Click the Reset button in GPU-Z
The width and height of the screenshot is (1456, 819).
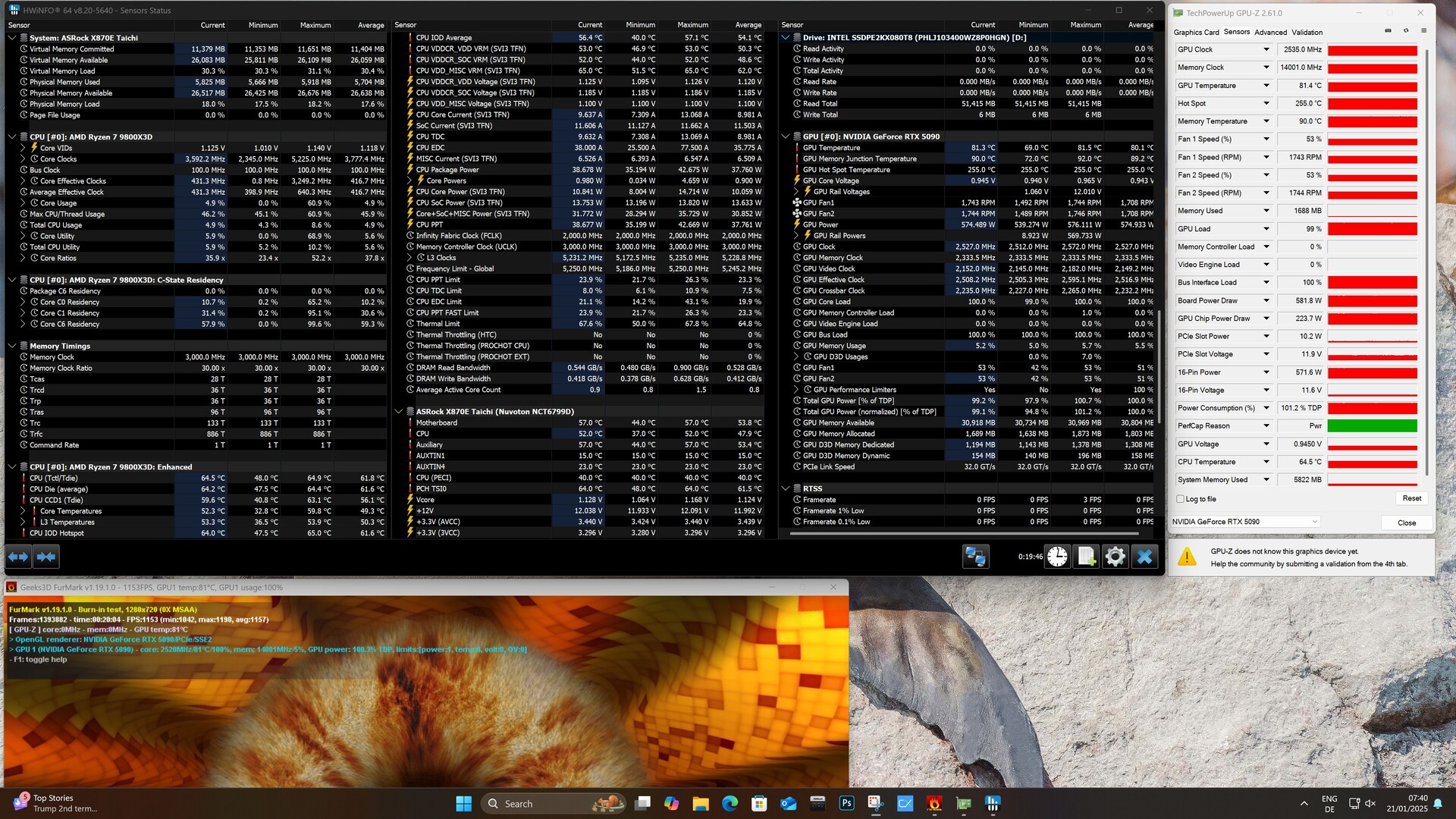tap(1411, 498)
